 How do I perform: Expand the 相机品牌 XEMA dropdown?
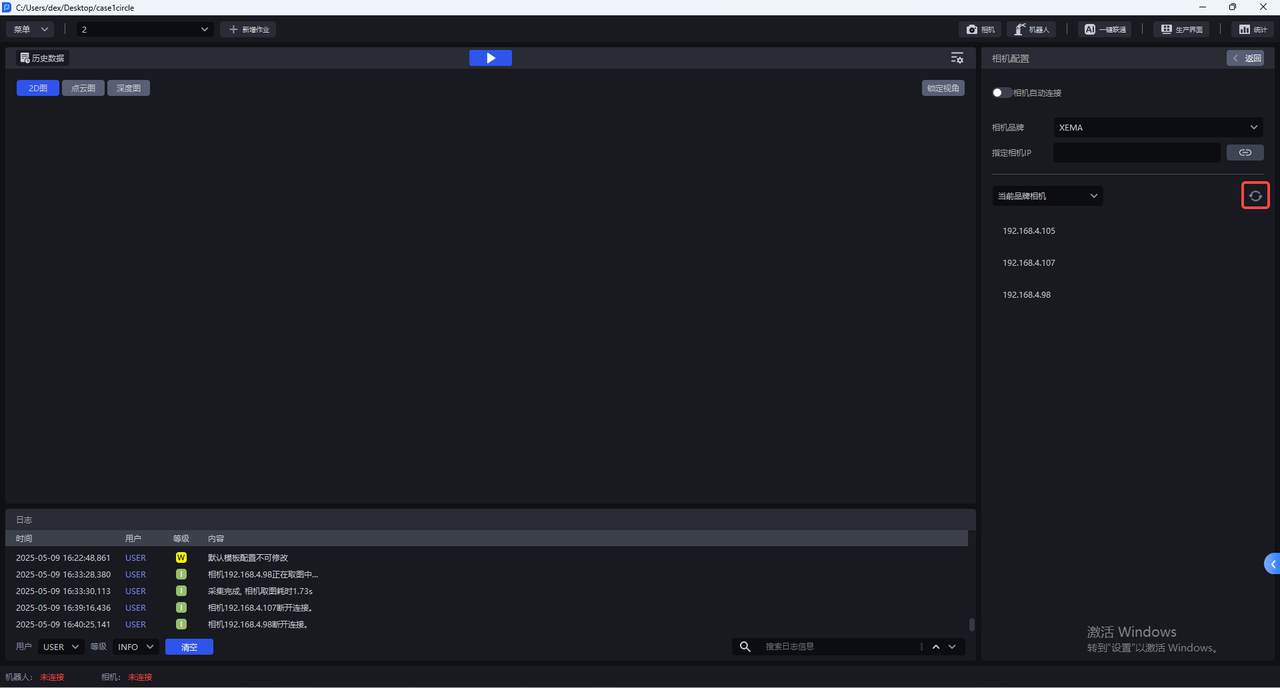[1158, 128]
